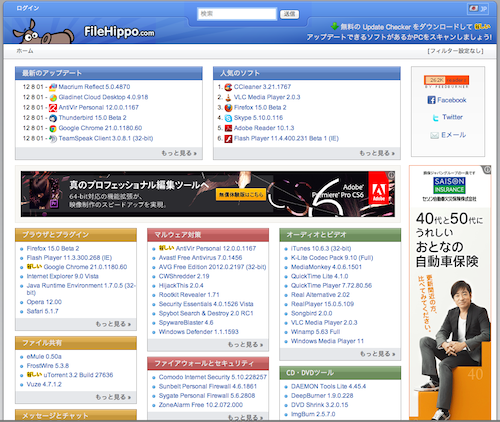The width and height of the screenshot is (500, 422).
Task: Open もっと見る under latest updates
Action: click(x=179, y=153)
